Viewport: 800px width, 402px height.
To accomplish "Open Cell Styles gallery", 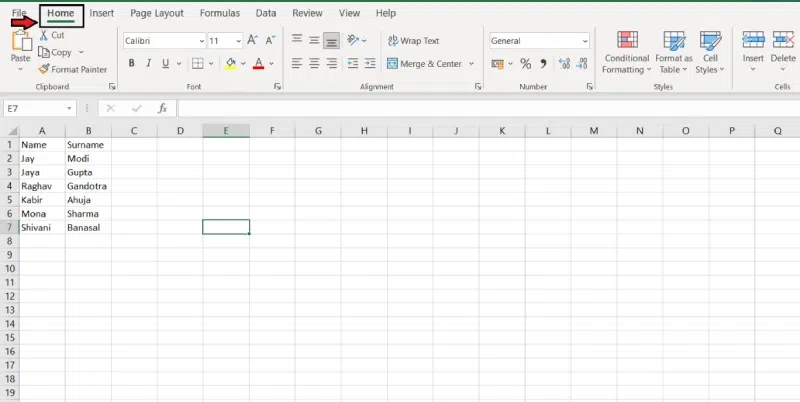I will tap(710, 52).
